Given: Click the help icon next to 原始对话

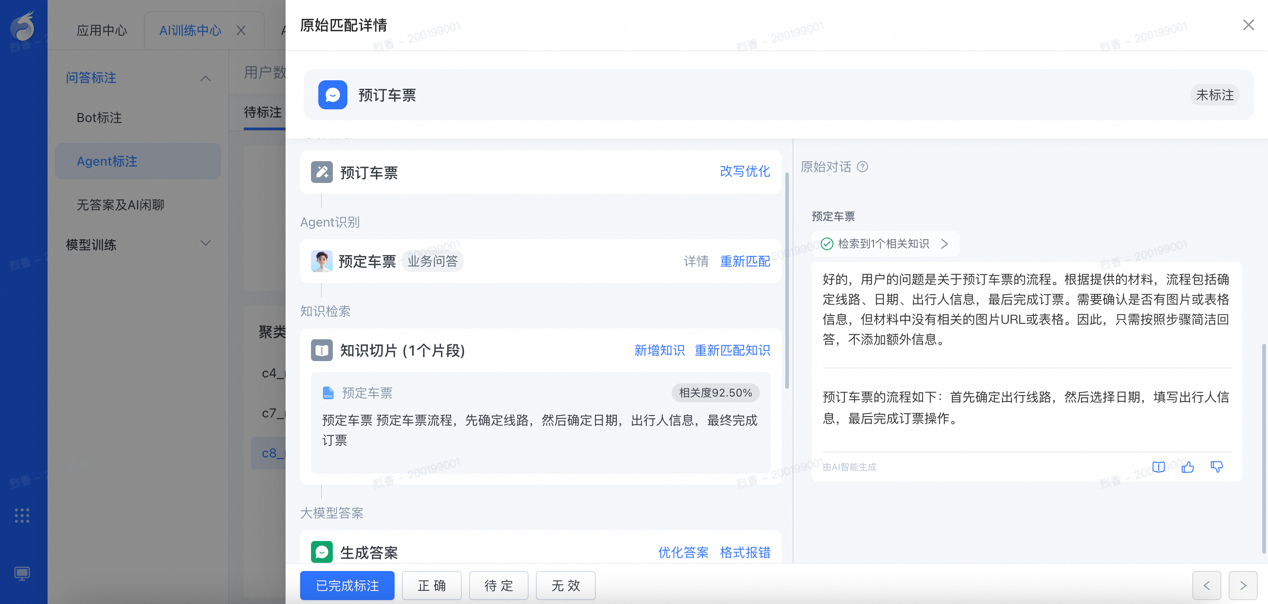Looking at the screenshot, I should point(862,167).
